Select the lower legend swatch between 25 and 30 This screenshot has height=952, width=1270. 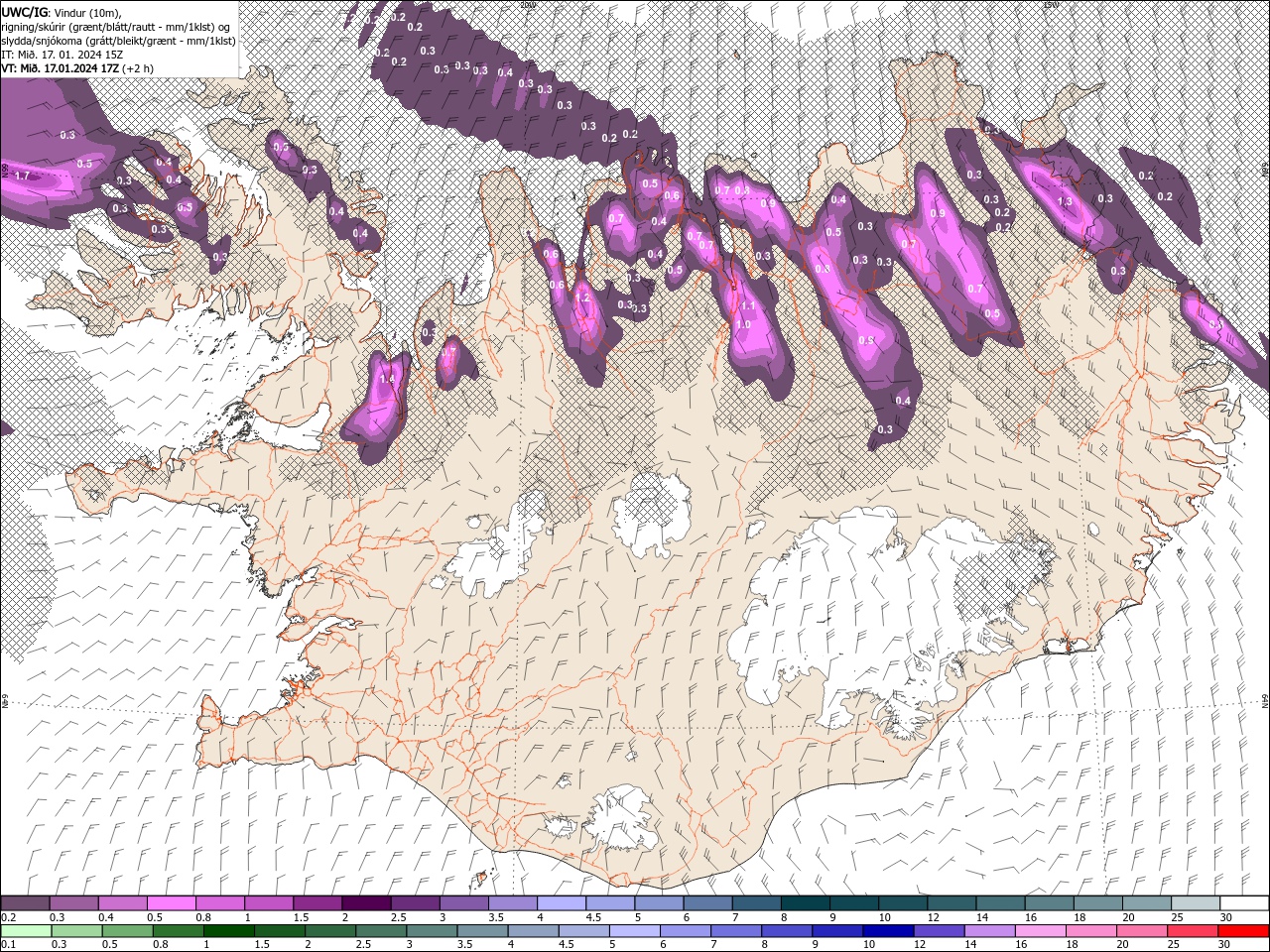click(x=1194, y=931)
